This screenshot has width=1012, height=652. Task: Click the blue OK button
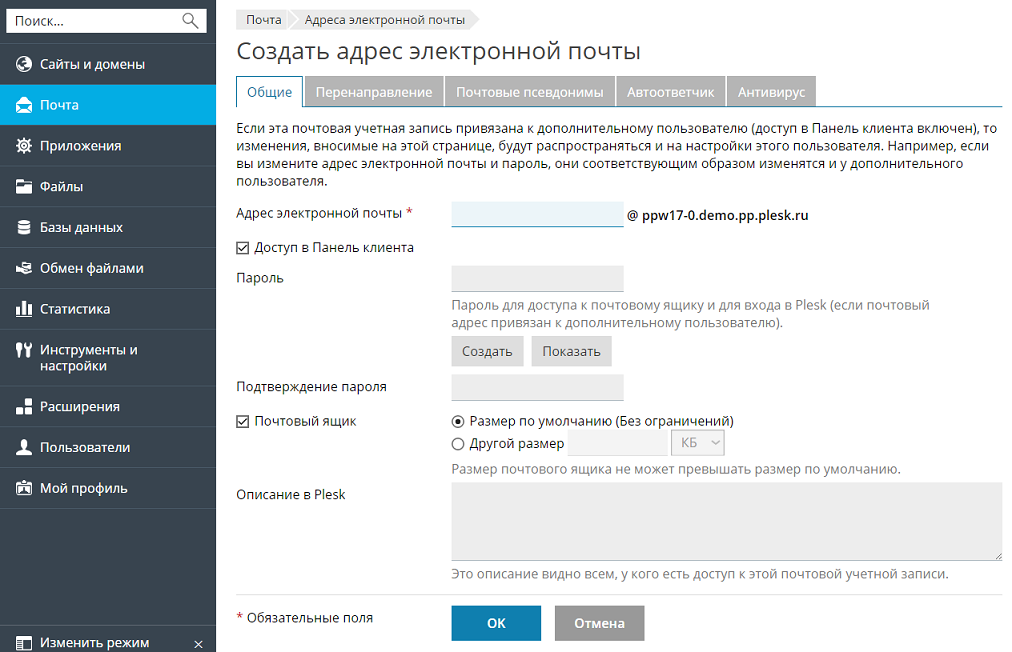(x=496, y=623)
